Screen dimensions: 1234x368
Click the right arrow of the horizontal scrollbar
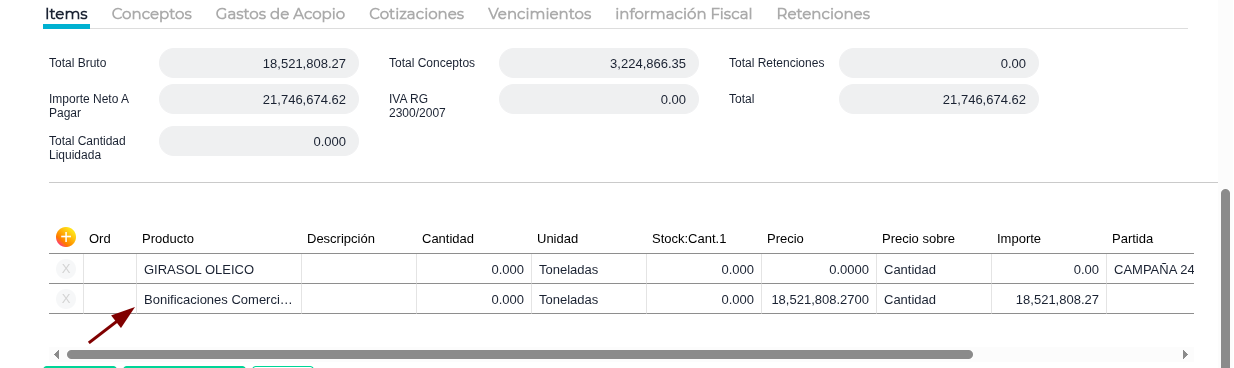[1185, 354]
